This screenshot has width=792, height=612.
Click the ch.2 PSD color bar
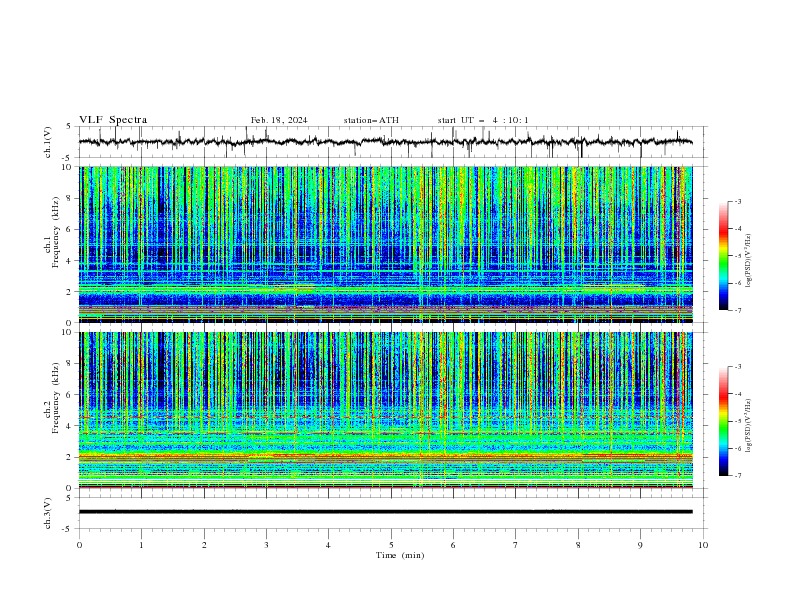724,421
